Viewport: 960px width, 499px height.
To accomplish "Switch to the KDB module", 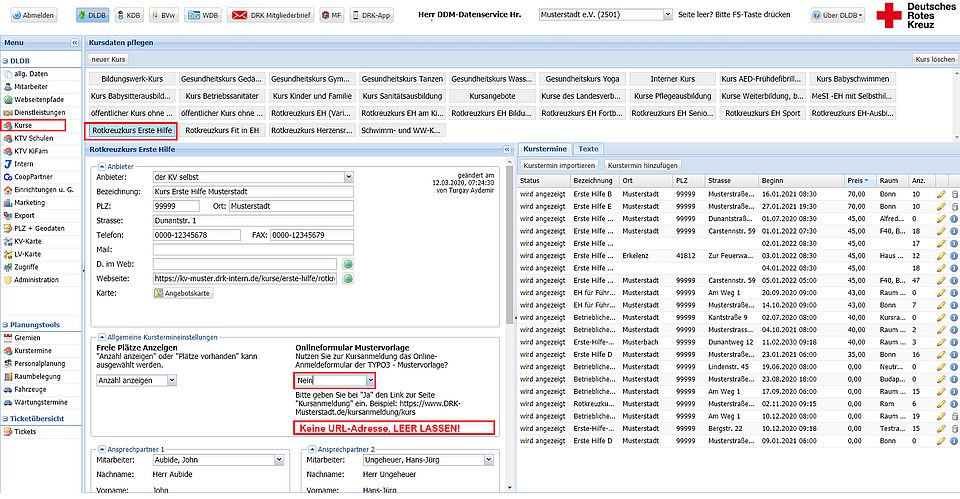I will tap(128, 16).
